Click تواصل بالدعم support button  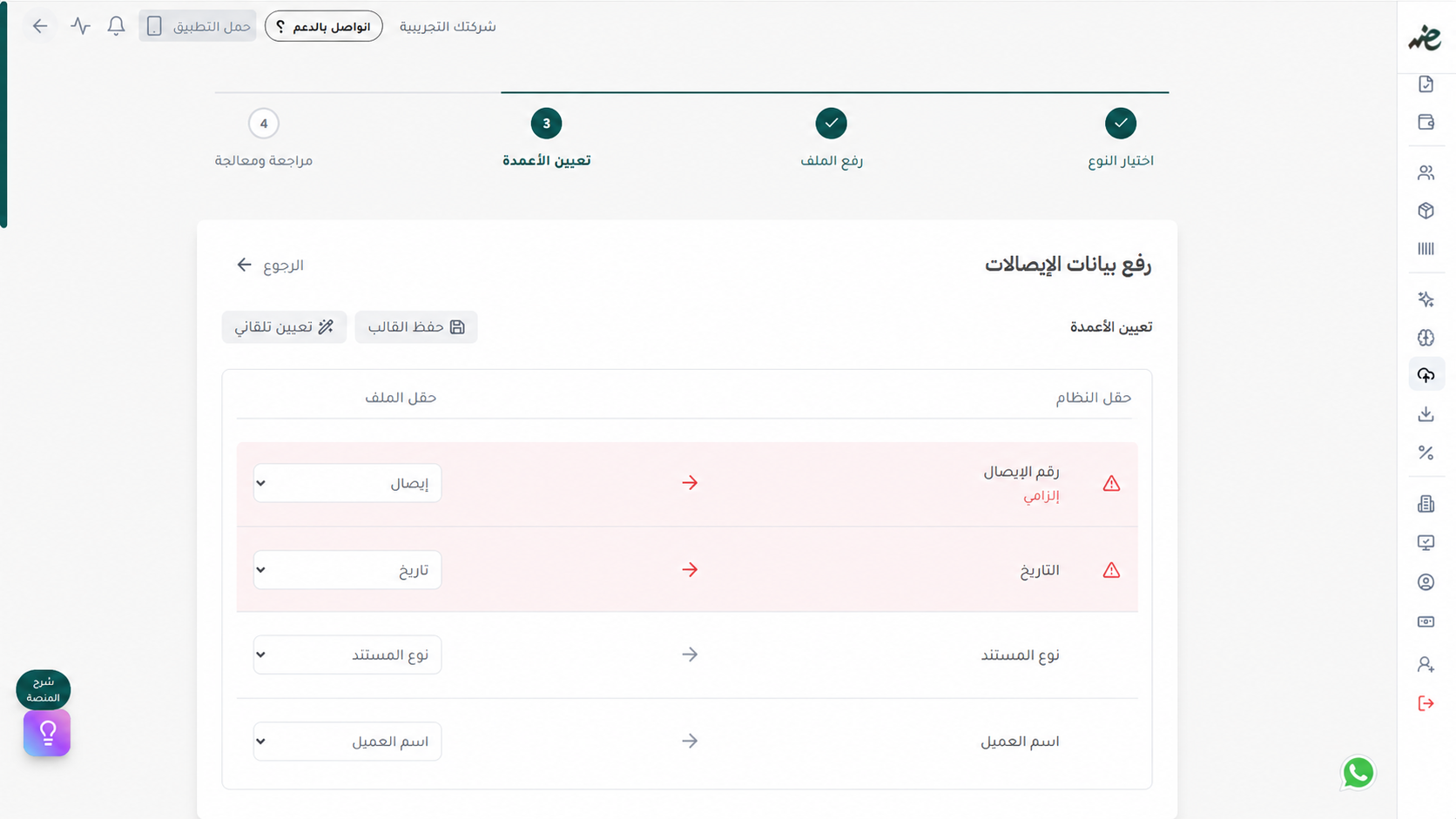click(323, 26)
